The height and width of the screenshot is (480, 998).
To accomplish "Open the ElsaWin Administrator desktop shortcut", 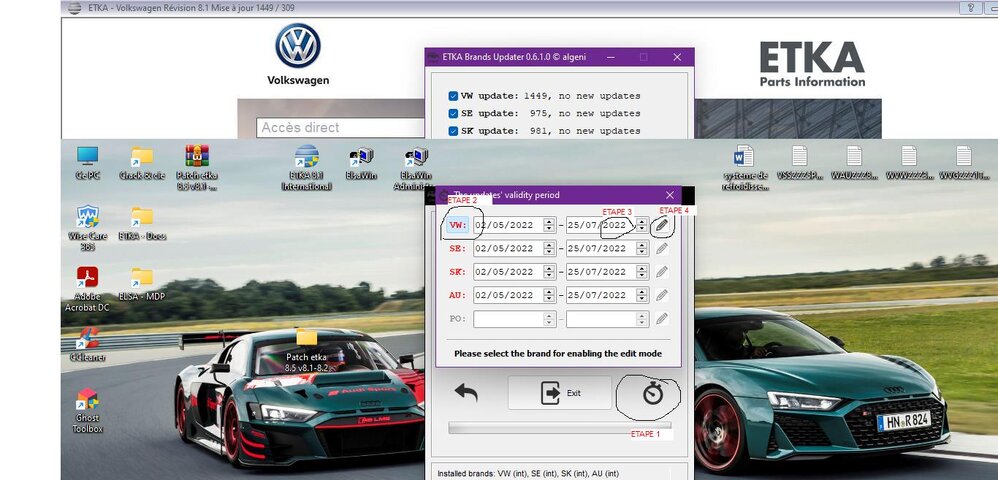I will click(416, 168).
